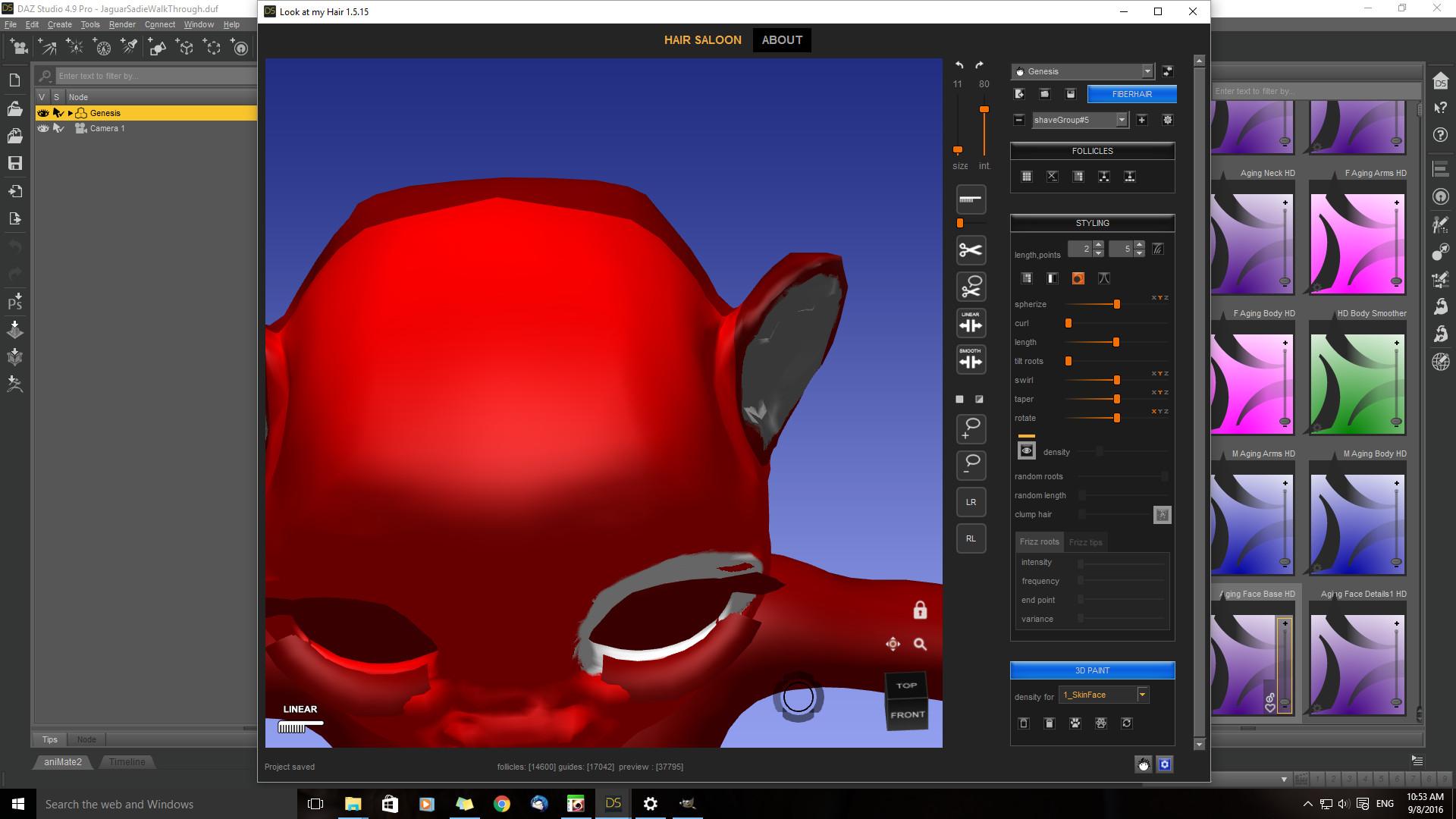This screenshot has height=819, width=1456.
Task: Select the Smooth comb tool
Action: point(971,360)
